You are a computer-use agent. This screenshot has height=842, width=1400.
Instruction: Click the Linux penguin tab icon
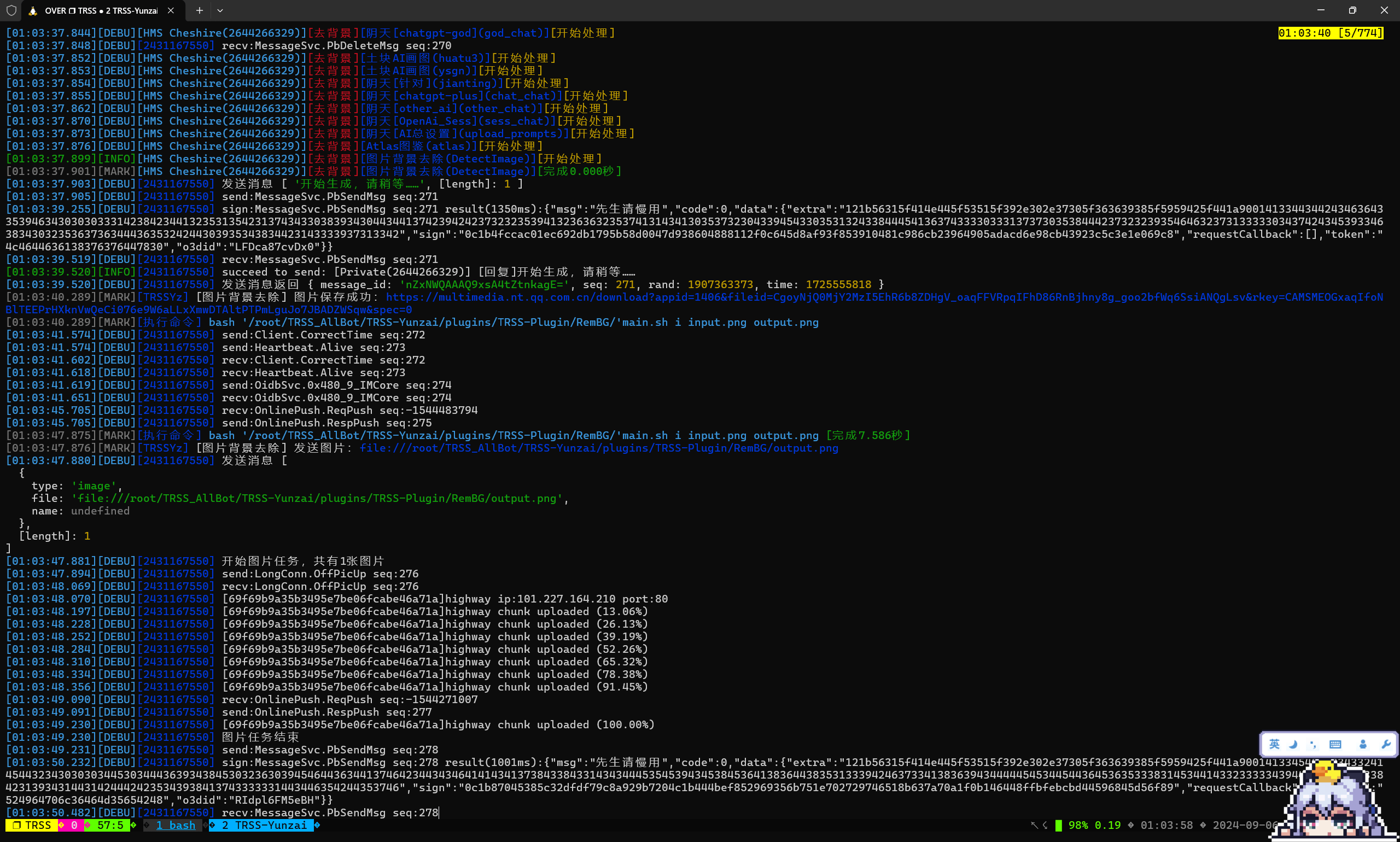coord(33,10)
